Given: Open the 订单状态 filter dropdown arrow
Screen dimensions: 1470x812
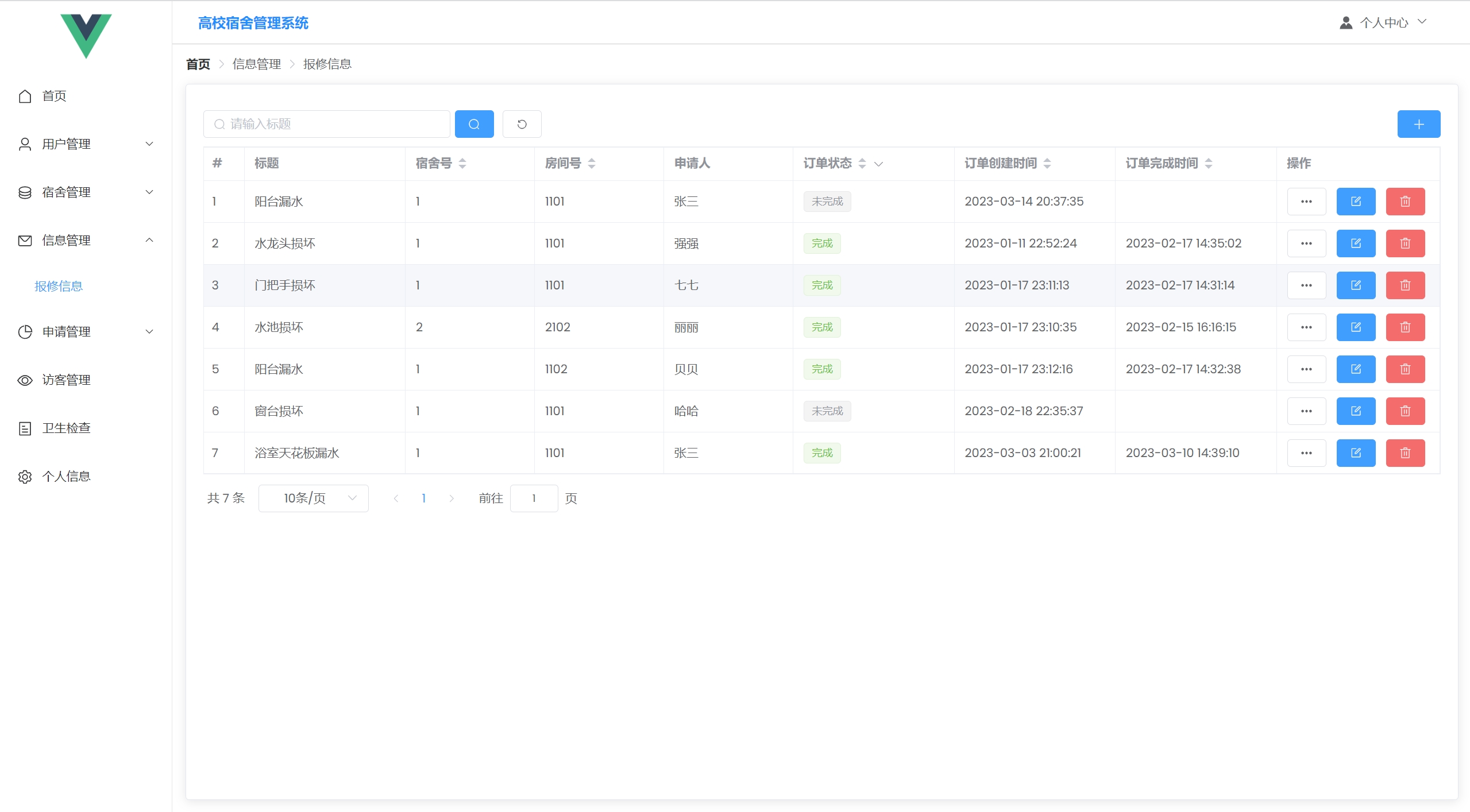Looking at the screenshot, I should pos(878,164).
